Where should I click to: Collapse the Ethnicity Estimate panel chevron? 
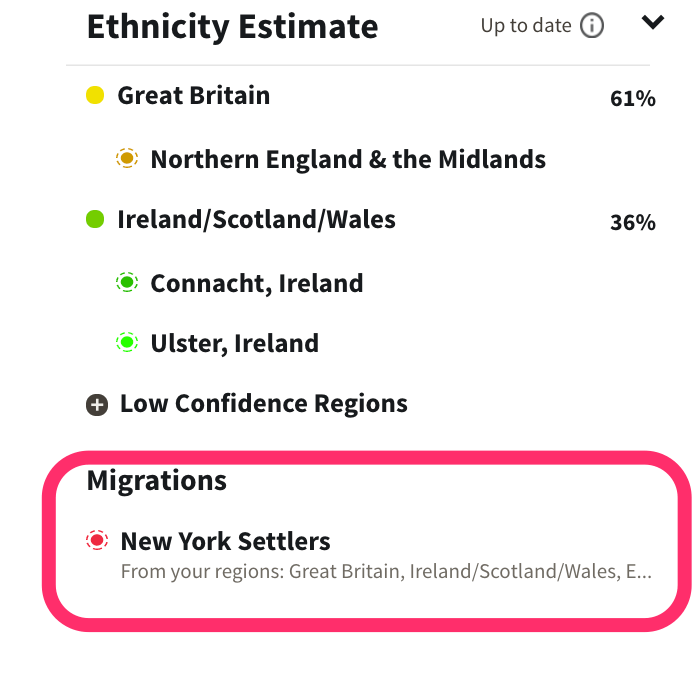click(x=653, y=22)
